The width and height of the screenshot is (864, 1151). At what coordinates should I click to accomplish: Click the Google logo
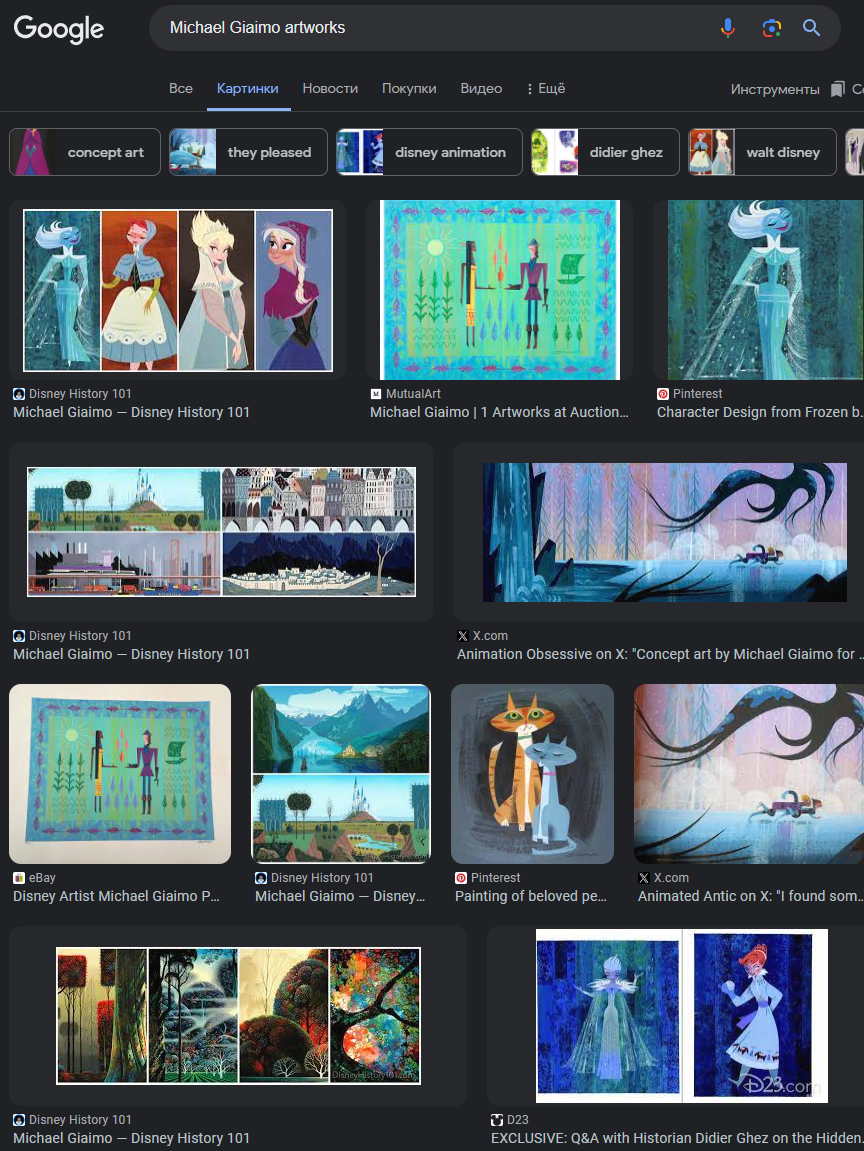tap(59, 29)
